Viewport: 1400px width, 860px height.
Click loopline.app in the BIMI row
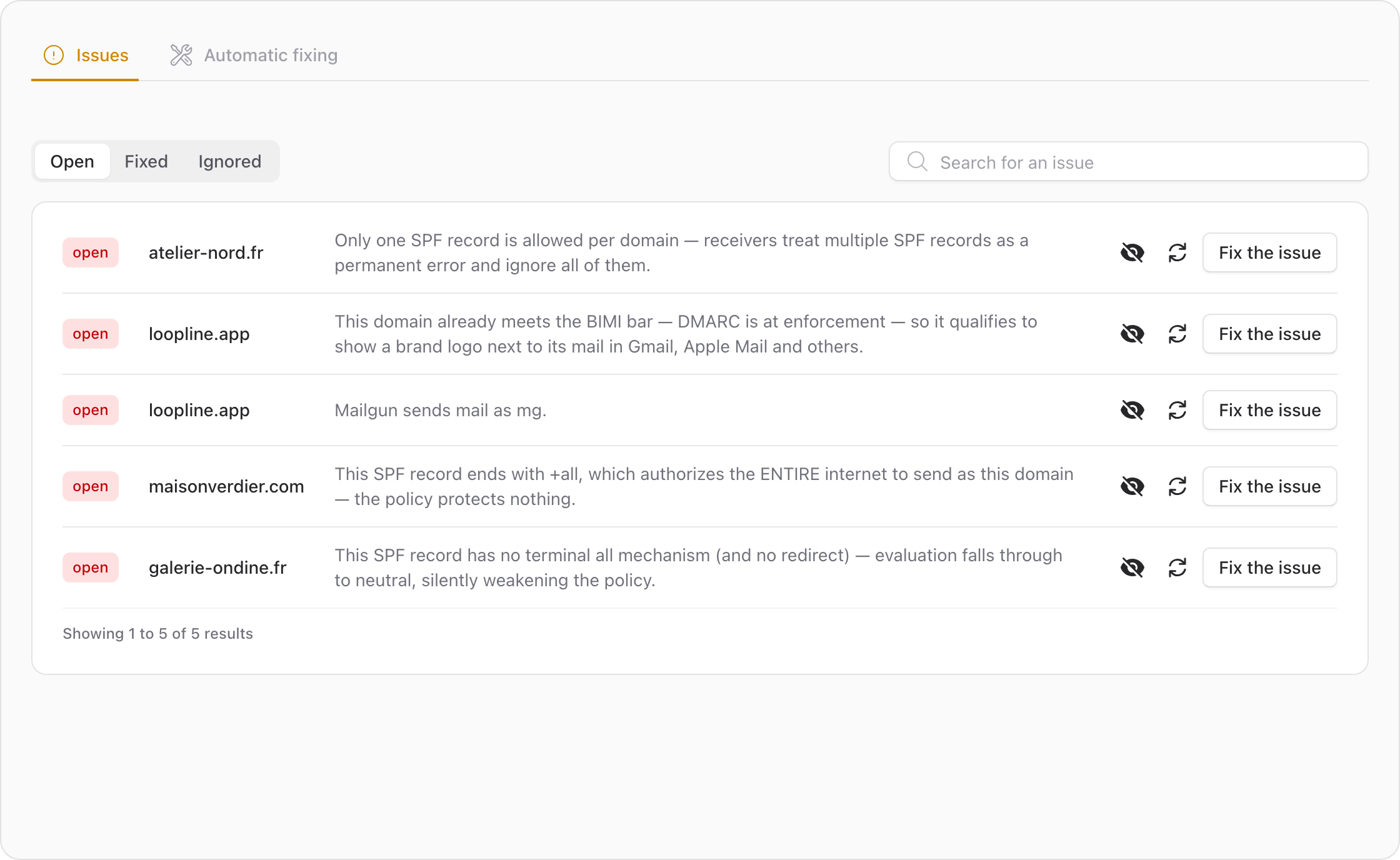click(199, 334)
